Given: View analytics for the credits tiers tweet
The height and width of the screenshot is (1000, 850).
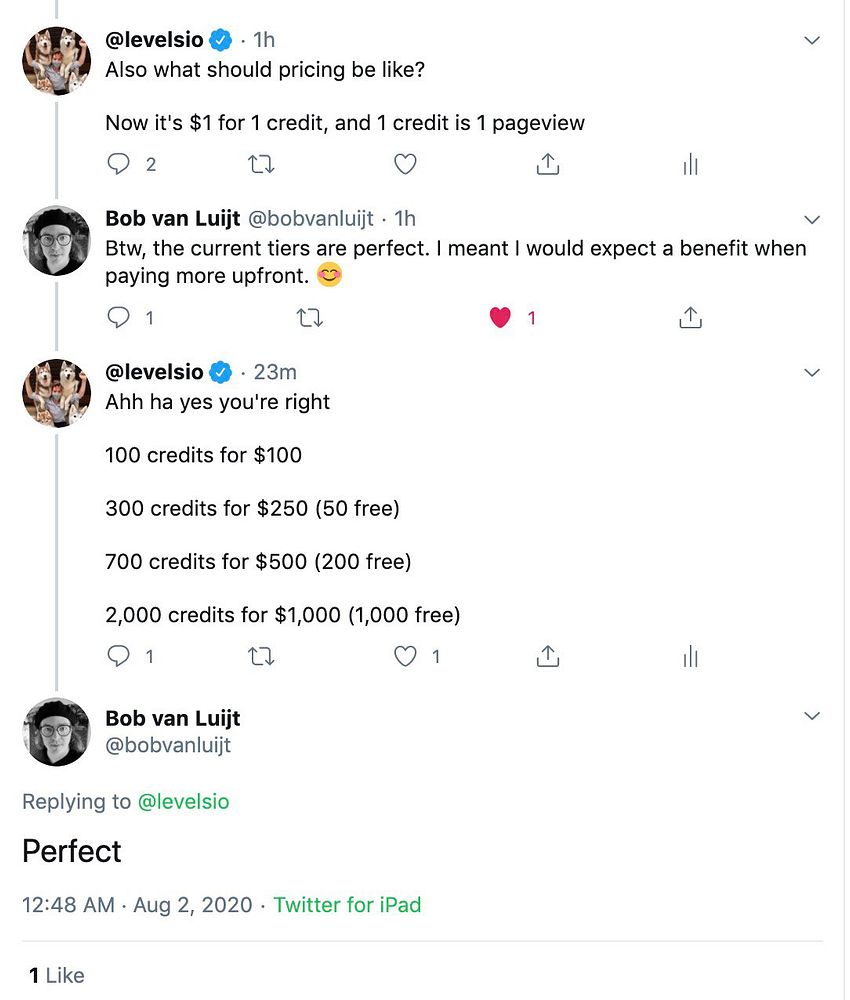Looking at the screenshot, I should click(690, 657).
